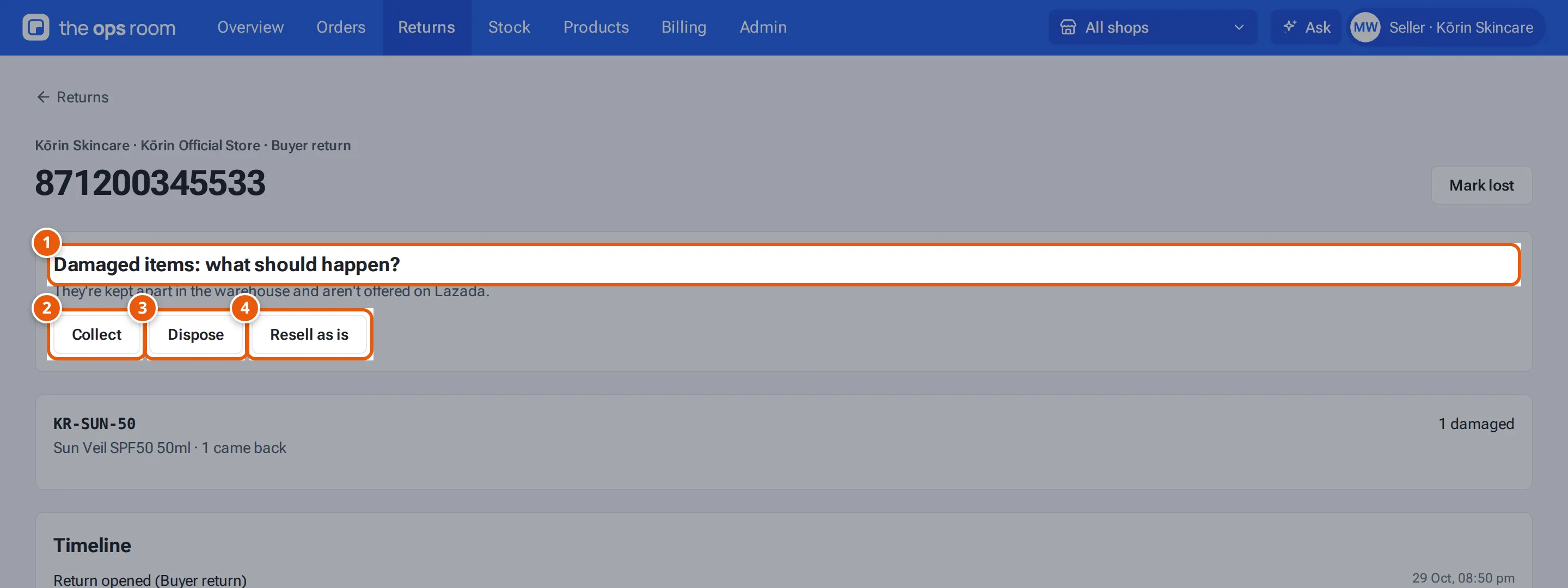
Task: Choose Collect for damaged items
Action: 96,334
